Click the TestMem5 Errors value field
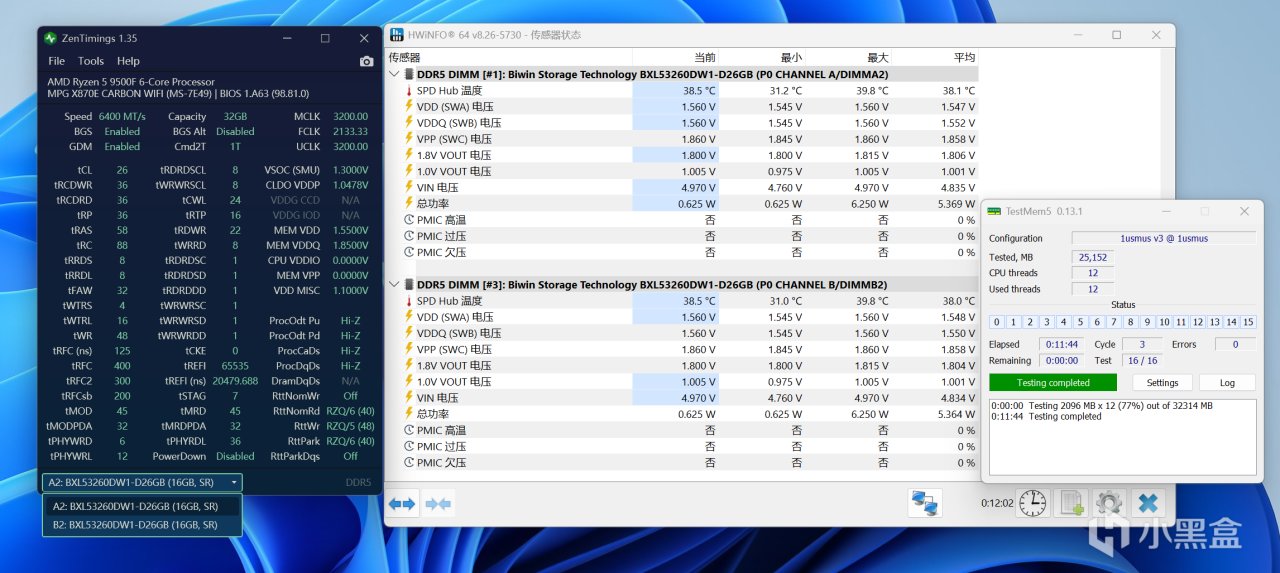The width and height of the screenshot is (1280, 573). 1235,344
